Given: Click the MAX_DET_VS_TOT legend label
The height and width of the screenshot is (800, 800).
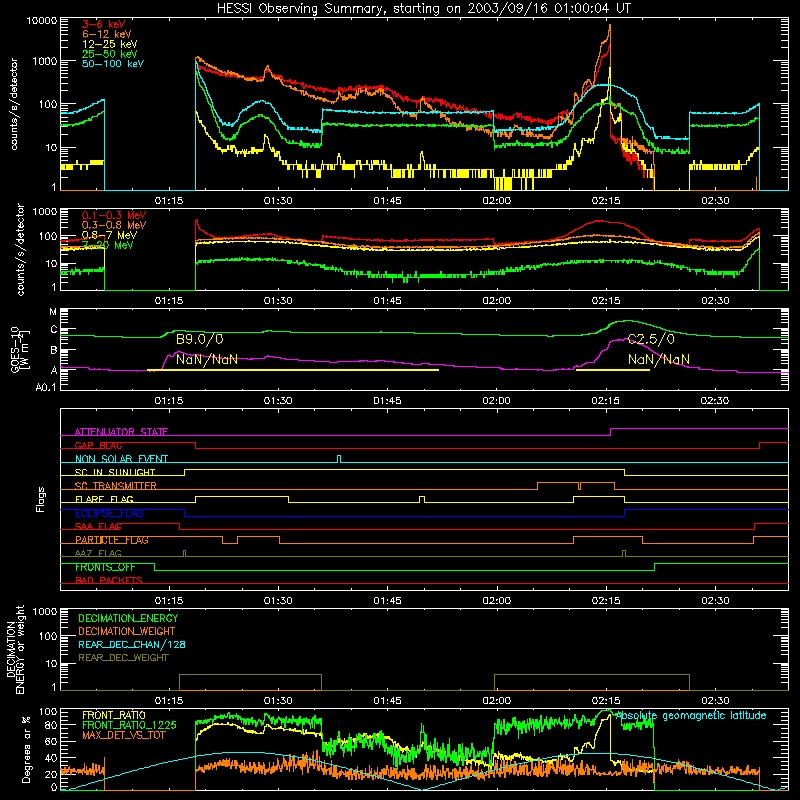Looking at the screenshot, I should coord(124,735).
